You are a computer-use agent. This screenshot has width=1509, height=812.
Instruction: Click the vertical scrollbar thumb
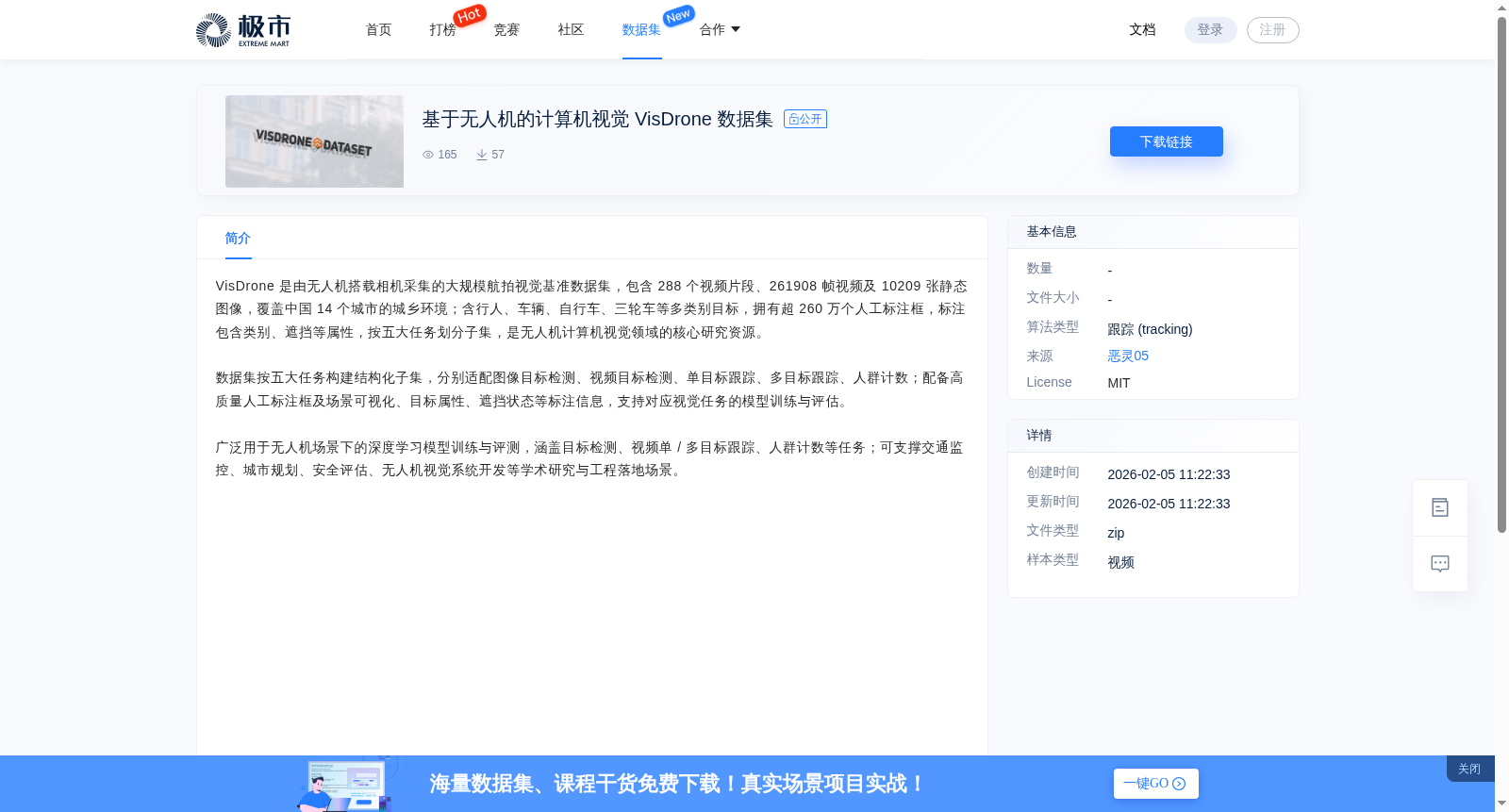[x=1501, y=273]
